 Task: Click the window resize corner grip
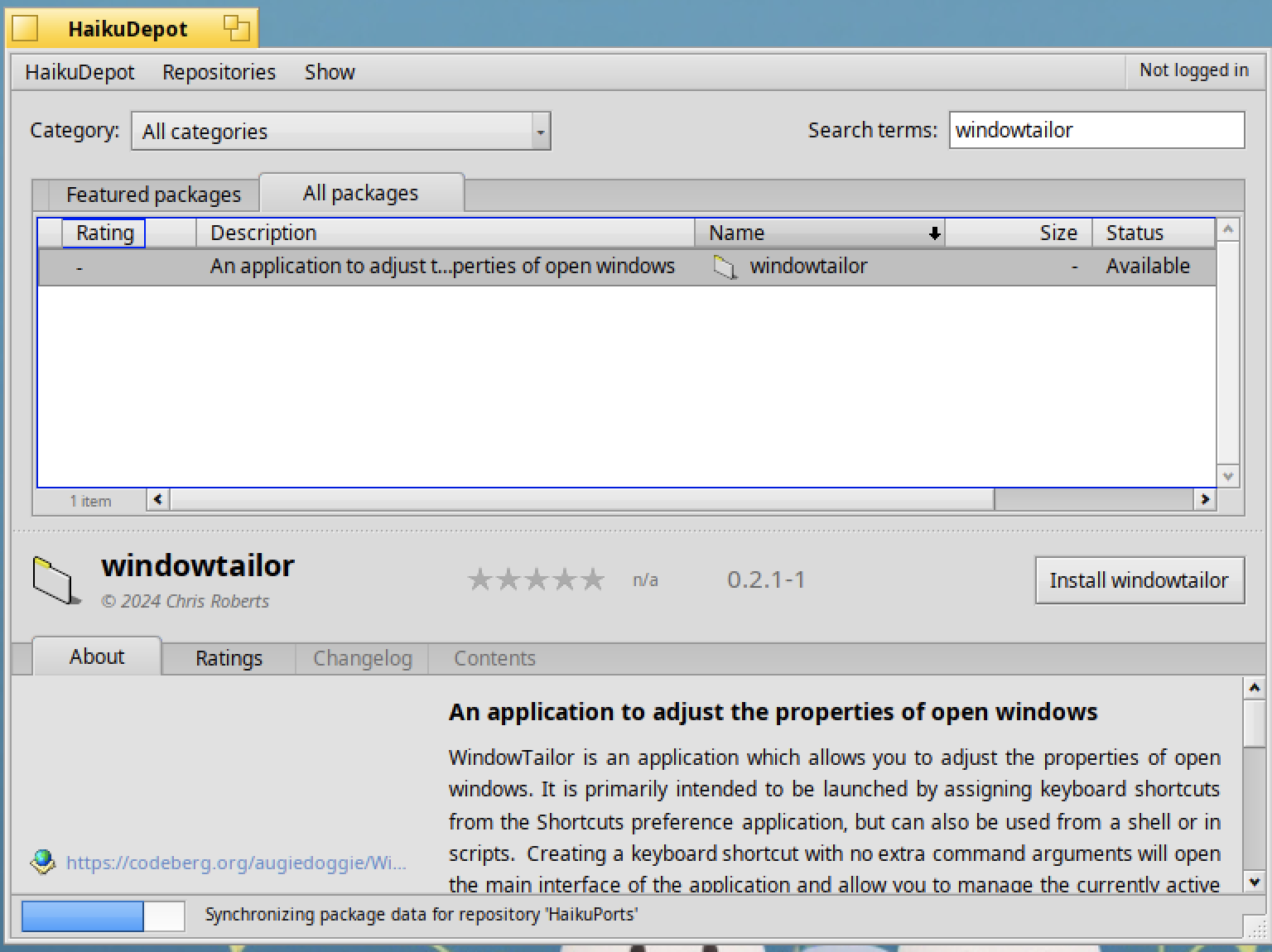click(1256, 929)
